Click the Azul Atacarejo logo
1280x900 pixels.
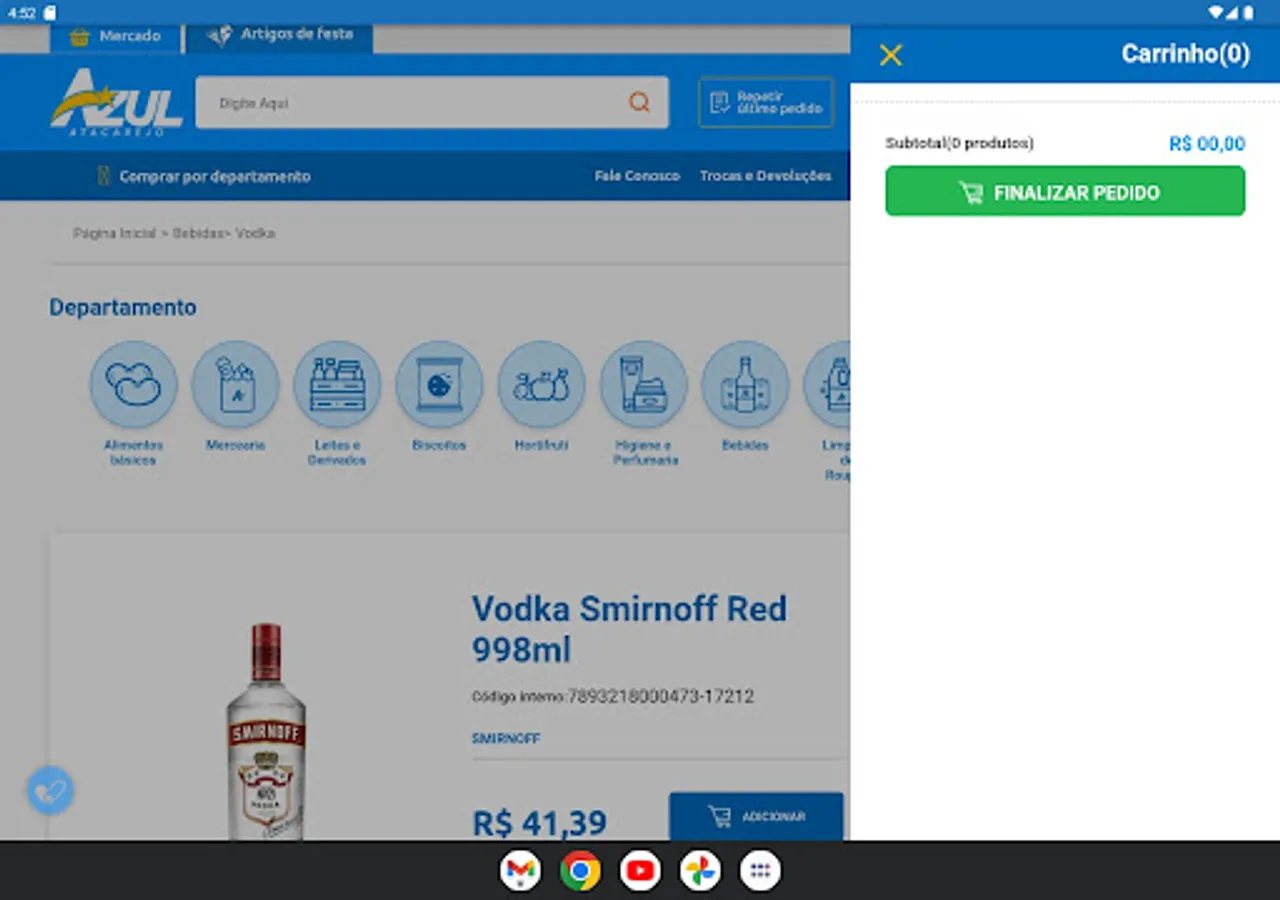116,103
